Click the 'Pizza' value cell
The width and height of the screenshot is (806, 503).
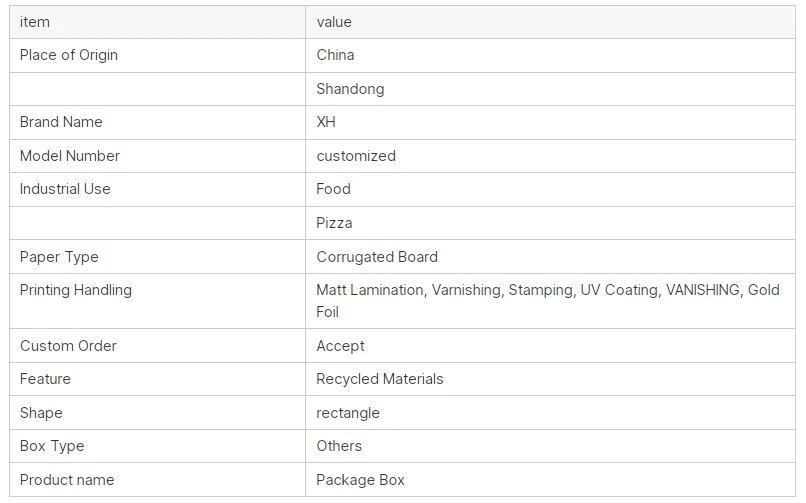pyautogui.click(x=551, y=223)
